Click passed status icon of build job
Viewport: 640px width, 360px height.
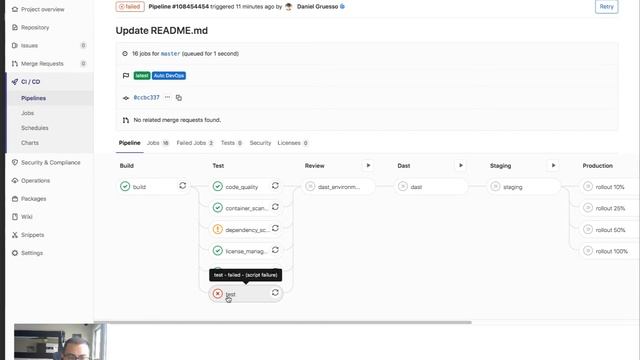coord(125,187)
